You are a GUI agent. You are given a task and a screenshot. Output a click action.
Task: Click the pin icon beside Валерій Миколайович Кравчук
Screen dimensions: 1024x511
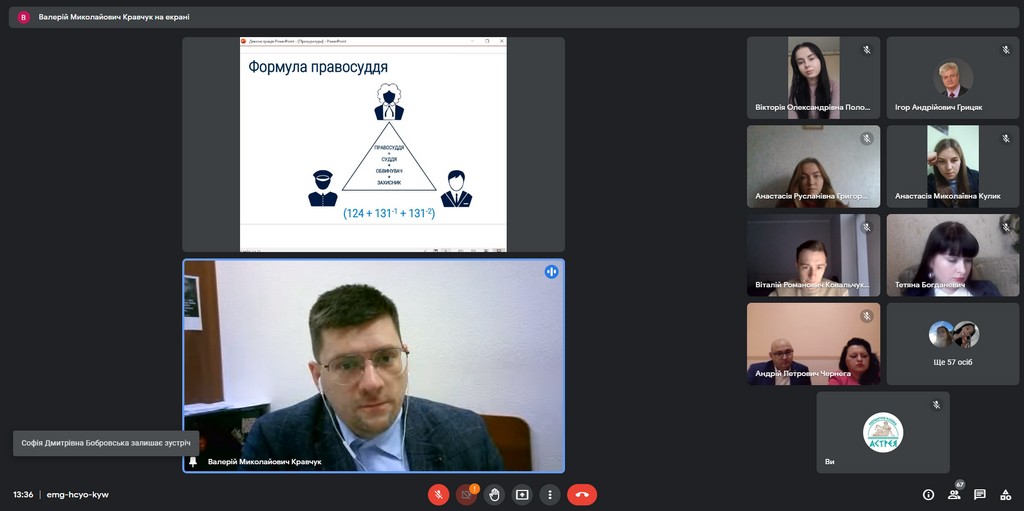point(193,462)
